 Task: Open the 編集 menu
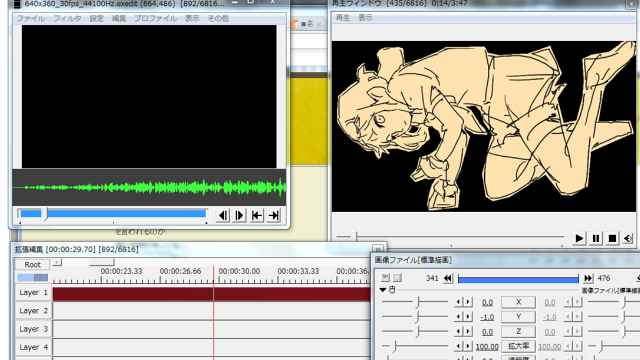tap(119, 18)
